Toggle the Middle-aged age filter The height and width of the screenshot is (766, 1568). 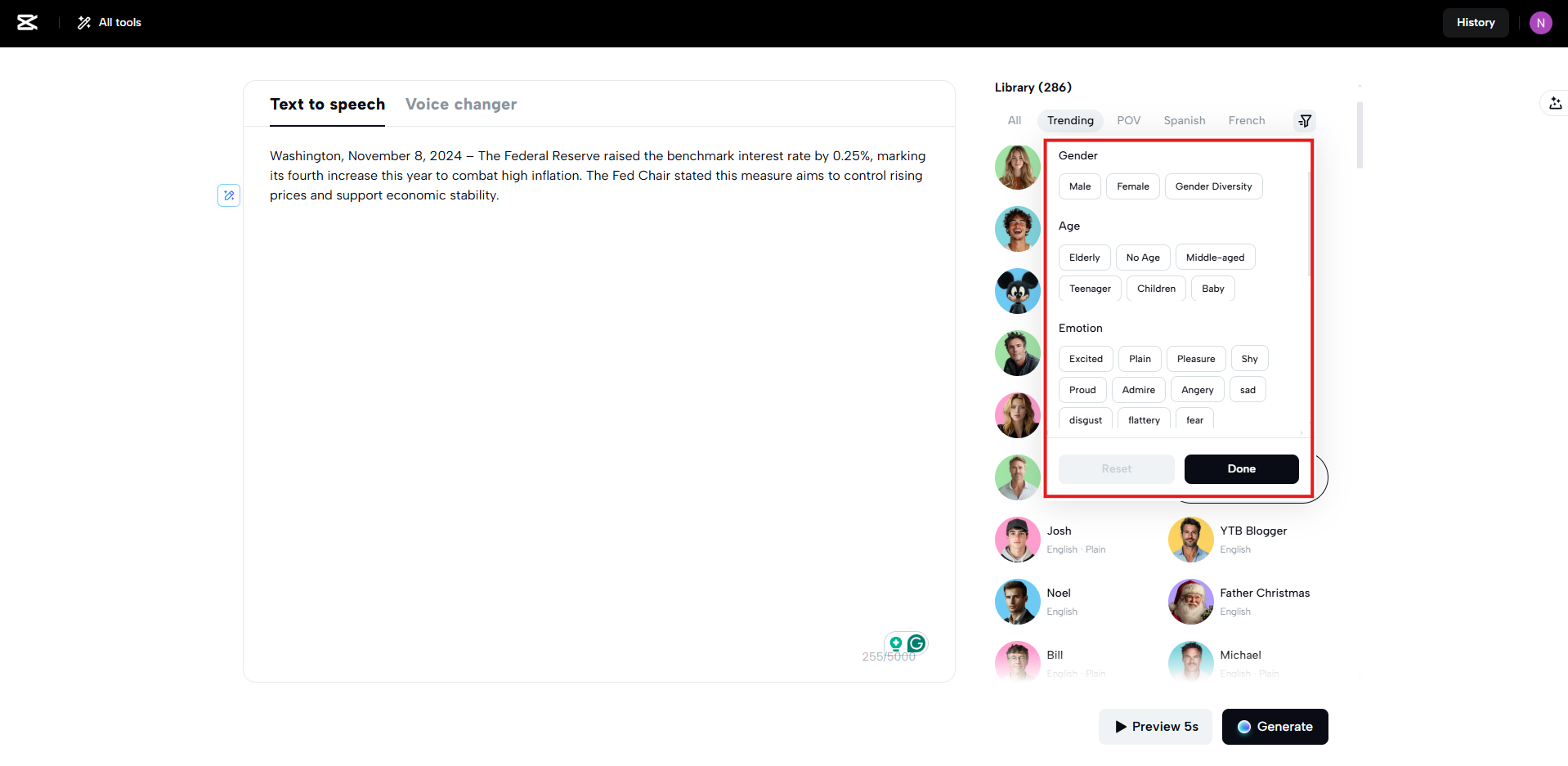tap(1215, 258)
